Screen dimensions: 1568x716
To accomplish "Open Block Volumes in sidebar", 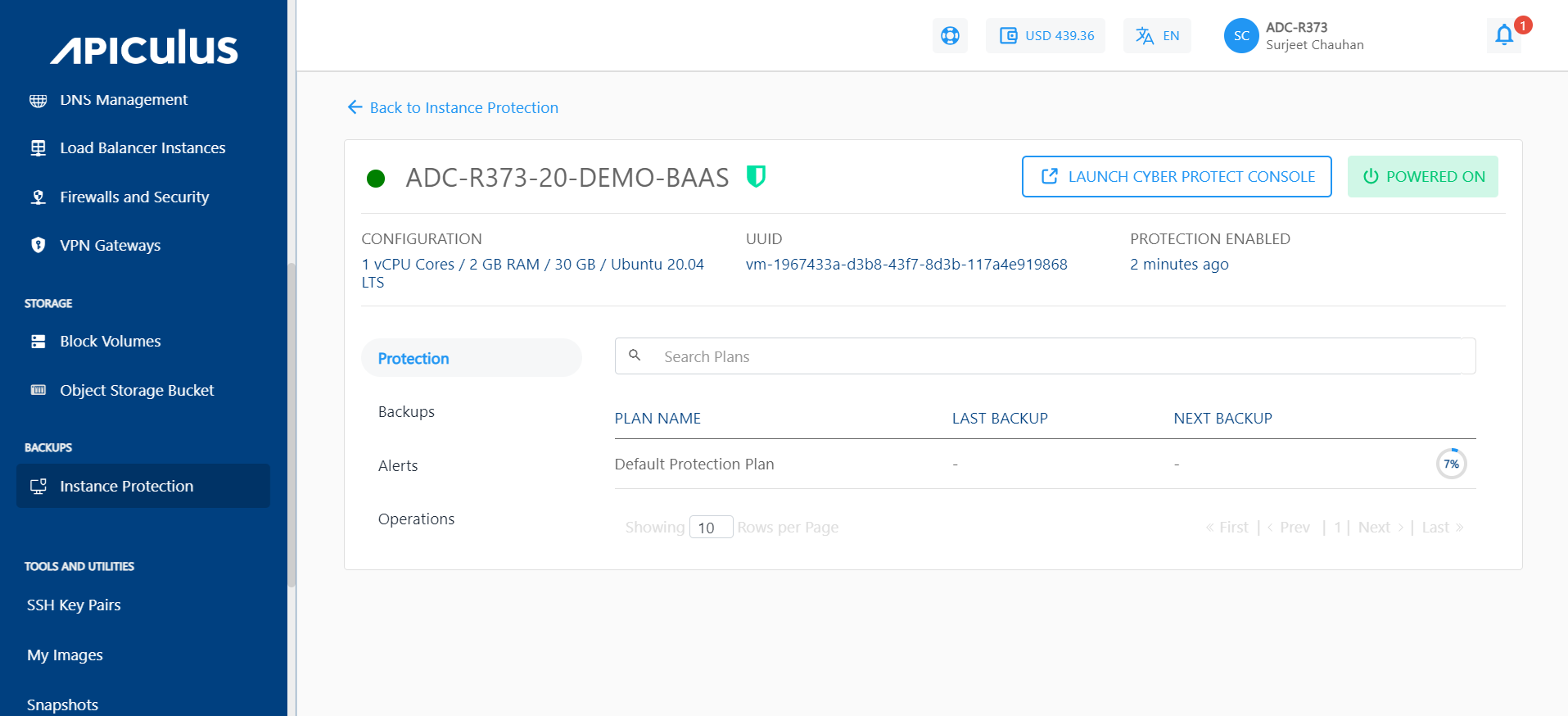I will tap(110, 342).
